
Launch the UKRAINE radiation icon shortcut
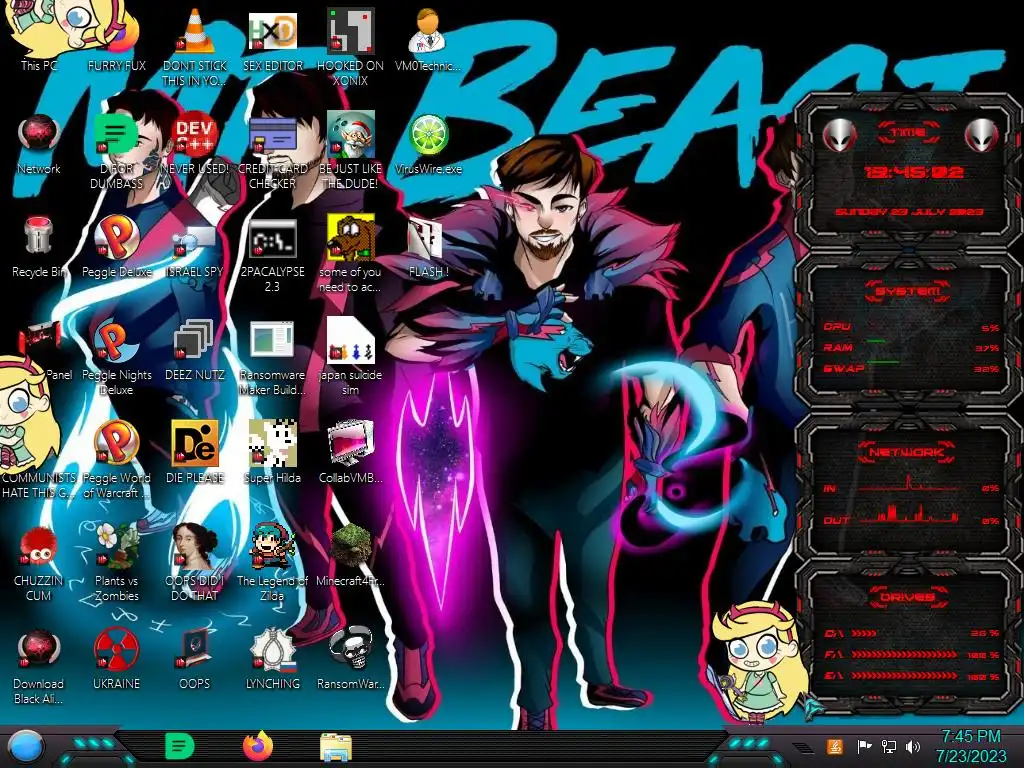[117, 649]
